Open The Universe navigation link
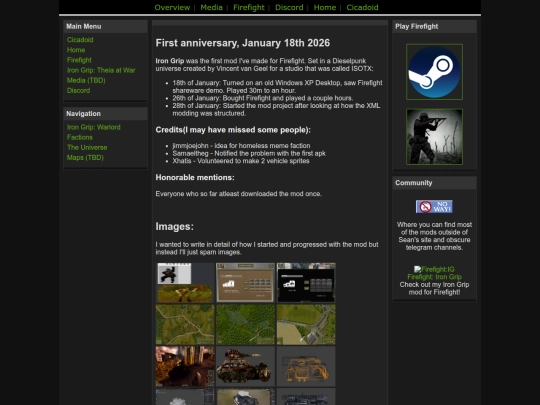Viewport: 540px width, 405px height. (x=87, y=147)
